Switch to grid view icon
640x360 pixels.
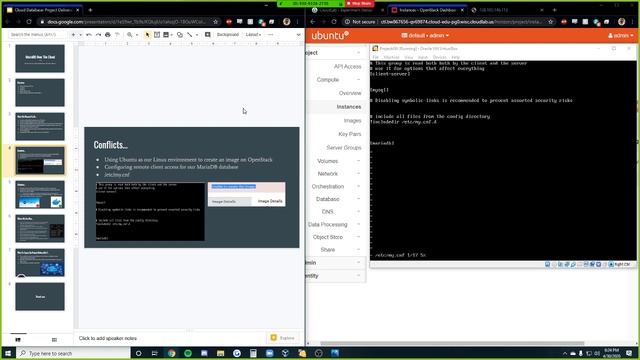tap(54, 340)
